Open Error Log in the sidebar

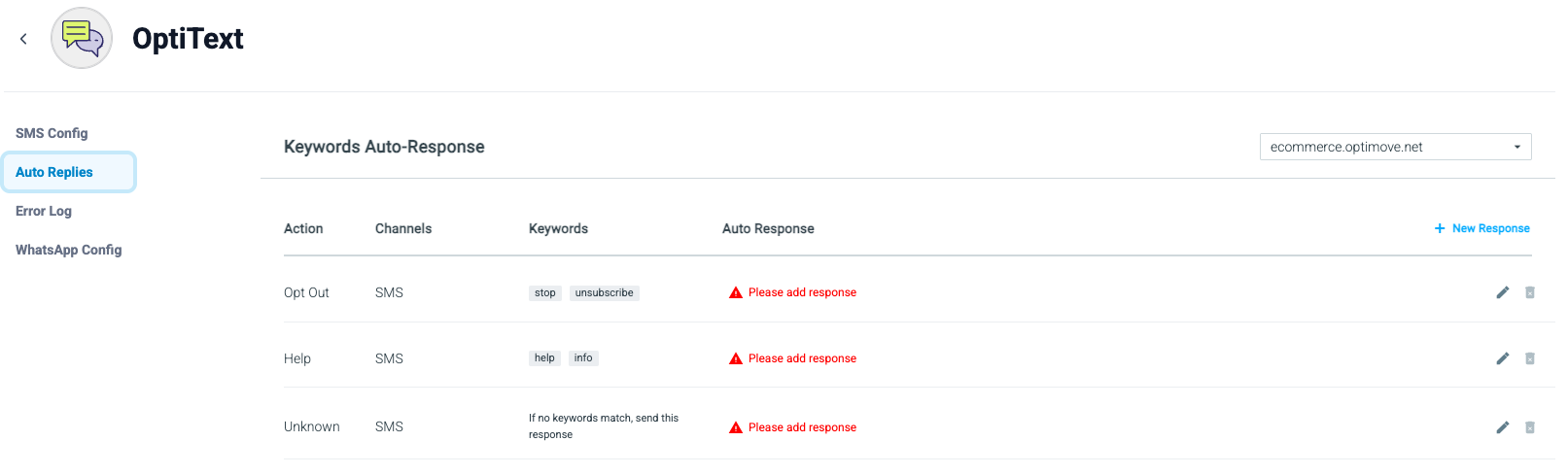44,211
